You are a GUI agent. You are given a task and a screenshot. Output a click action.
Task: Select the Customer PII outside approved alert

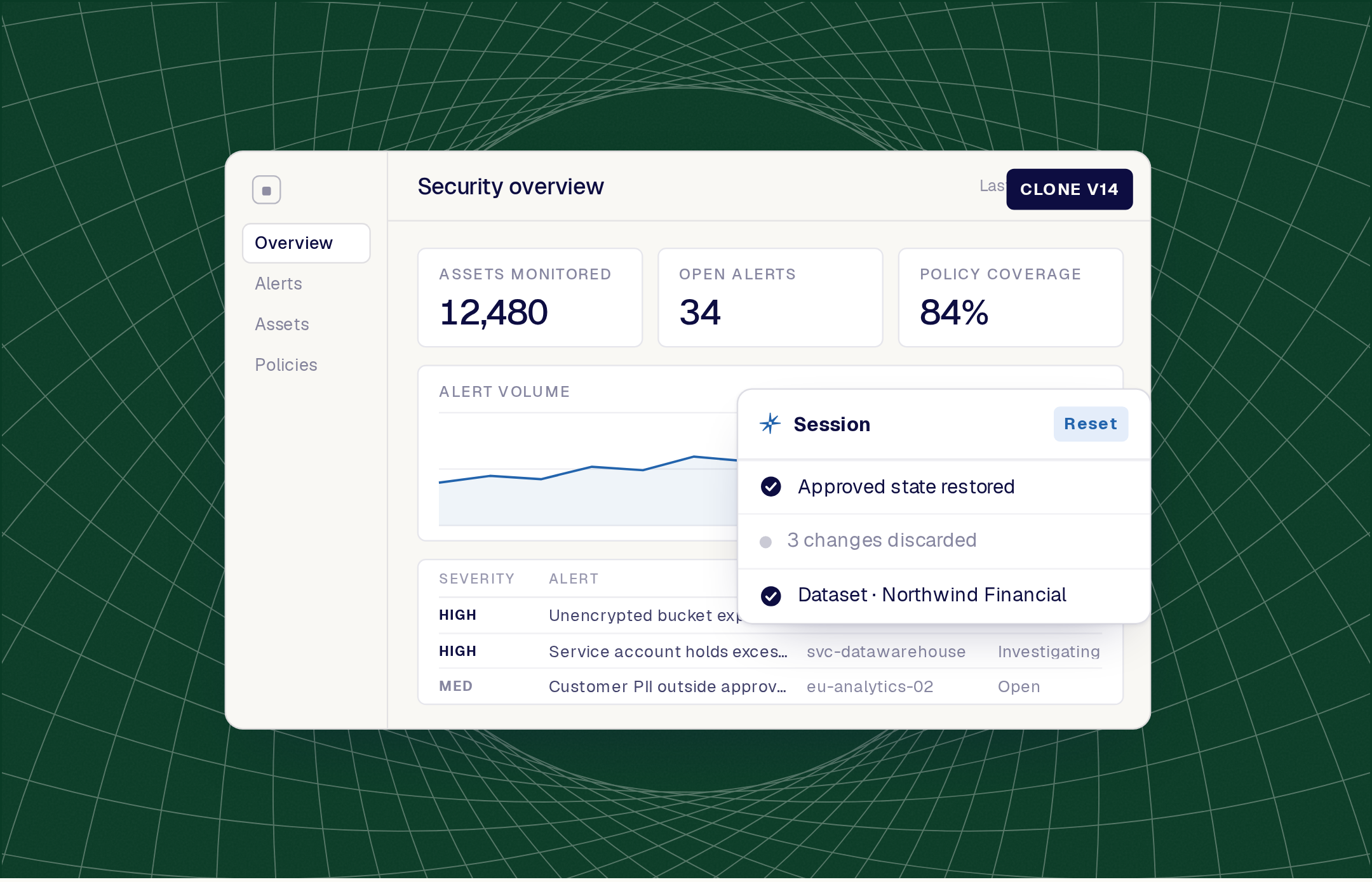tap(770, 686)
